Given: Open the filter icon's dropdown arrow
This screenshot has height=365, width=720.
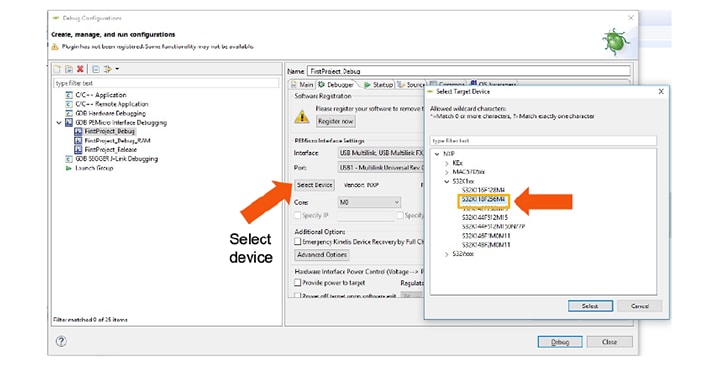Looking at the screenshot, I should [x=117, y=69].
